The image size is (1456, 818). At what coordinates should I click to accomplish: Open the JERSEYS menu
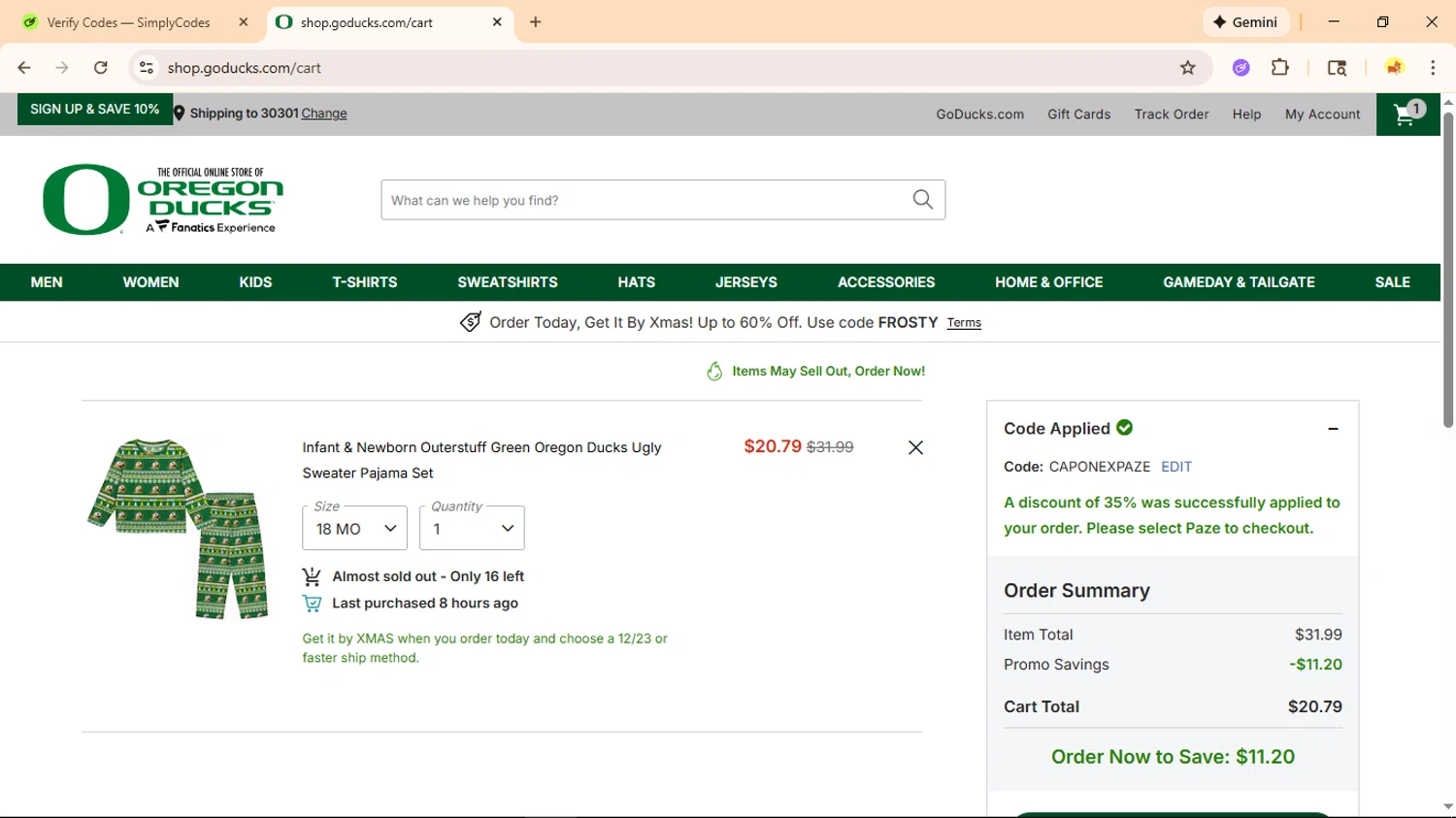click(746, 282)
